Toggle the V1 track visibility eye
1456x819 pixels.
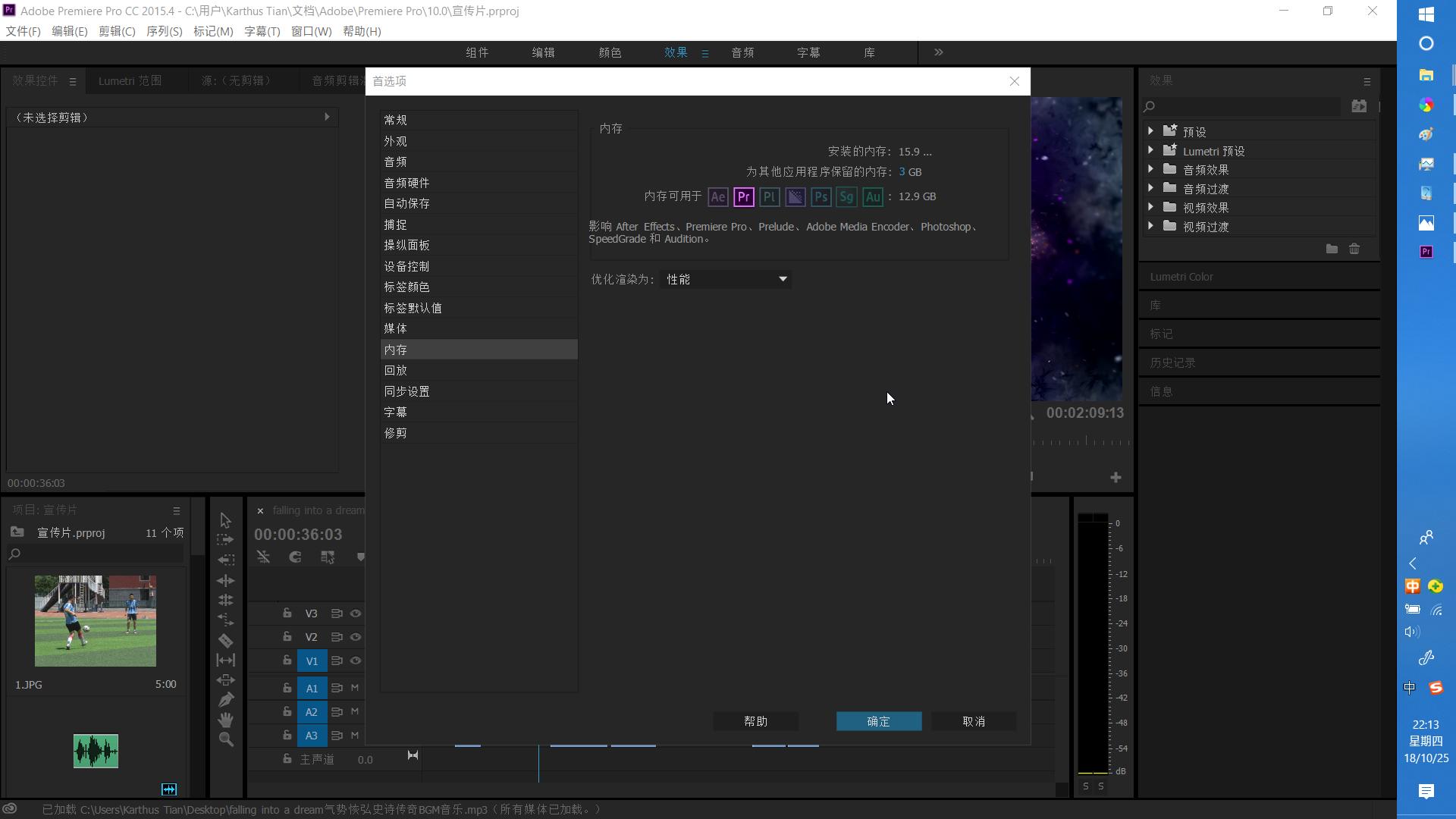coord(356,661)
